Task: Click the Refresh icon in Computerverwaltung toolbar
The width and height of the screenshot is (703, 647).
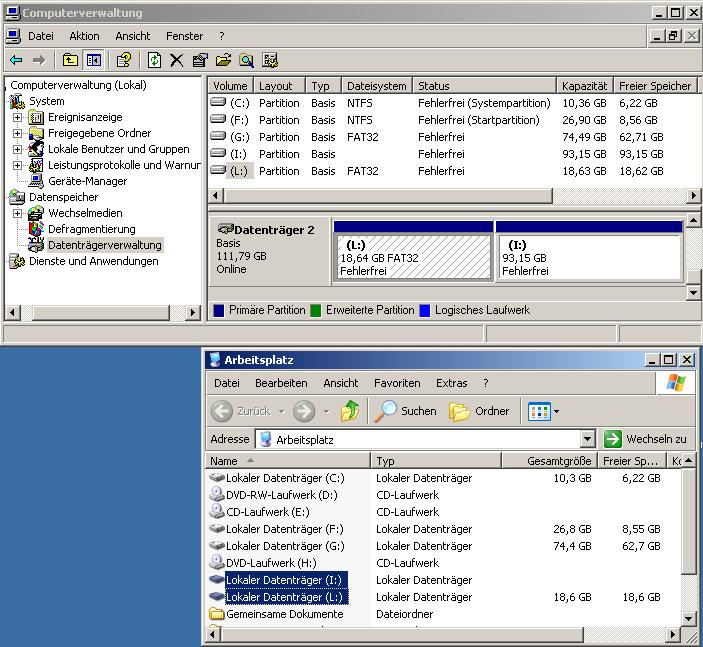Action: 154,60
